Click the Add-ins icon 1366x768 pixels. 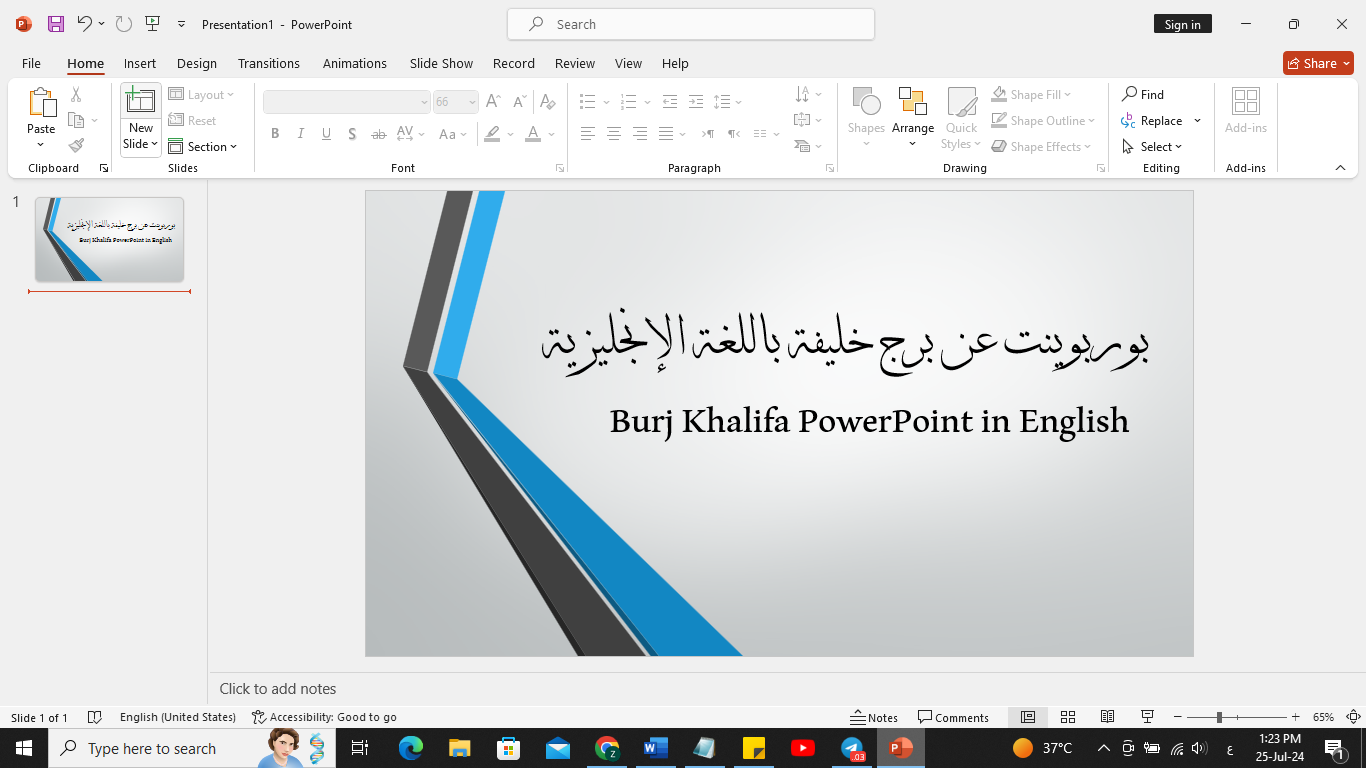pos(1246,102)
